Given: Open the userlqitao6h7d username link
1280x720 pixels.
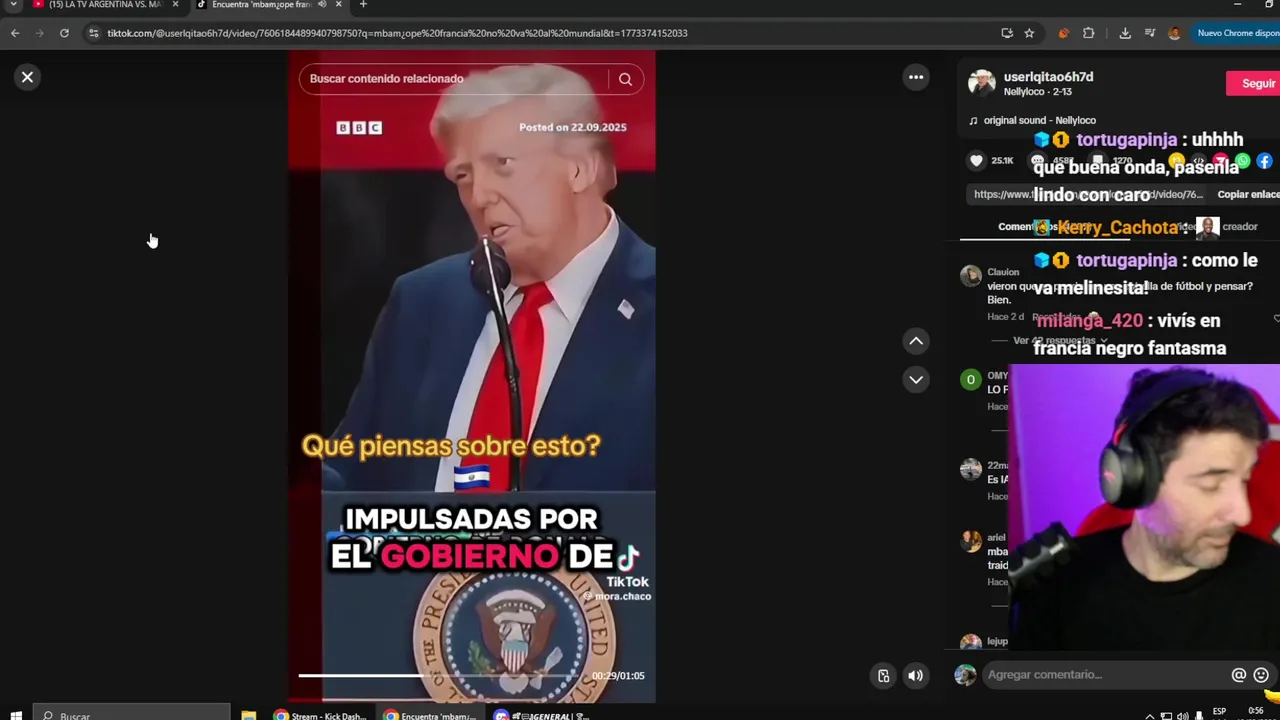Looking at the screenshot, I should tap(1048, 77).
